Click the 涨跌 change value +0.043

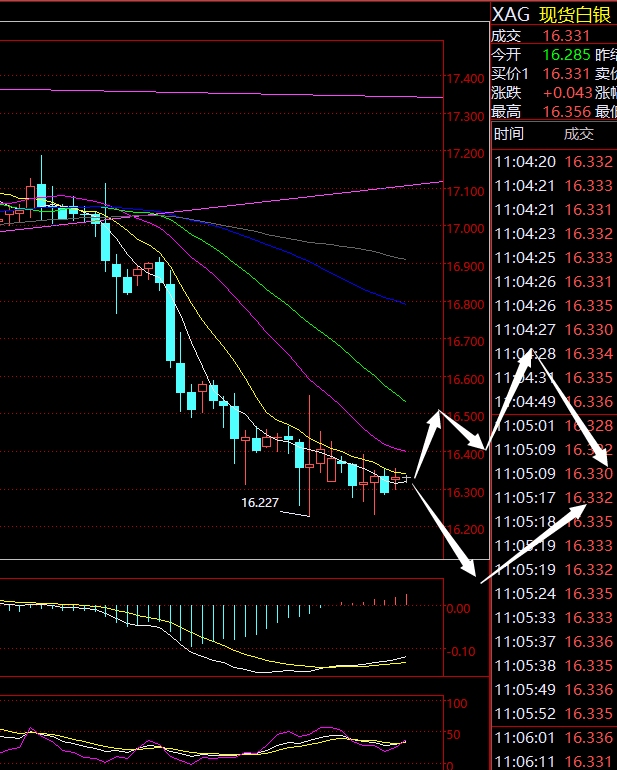[565, 92]
